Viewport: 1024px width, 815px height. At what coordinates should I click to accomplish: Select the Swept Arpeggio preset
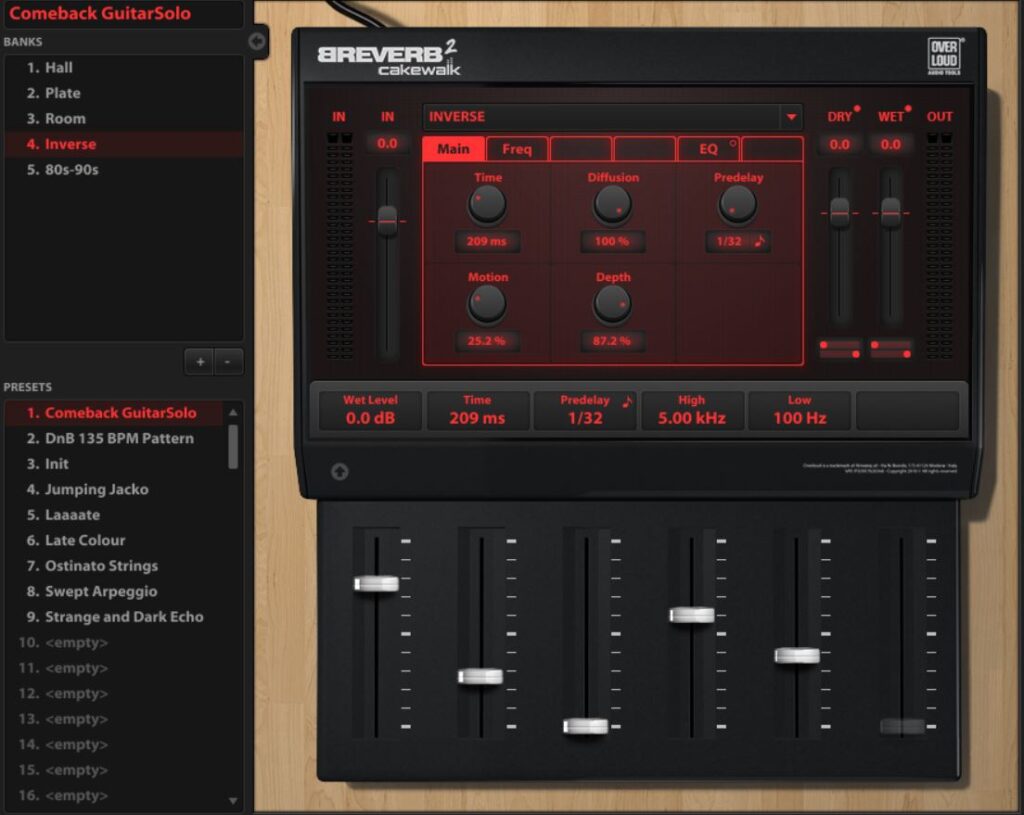tap(115, 591)
